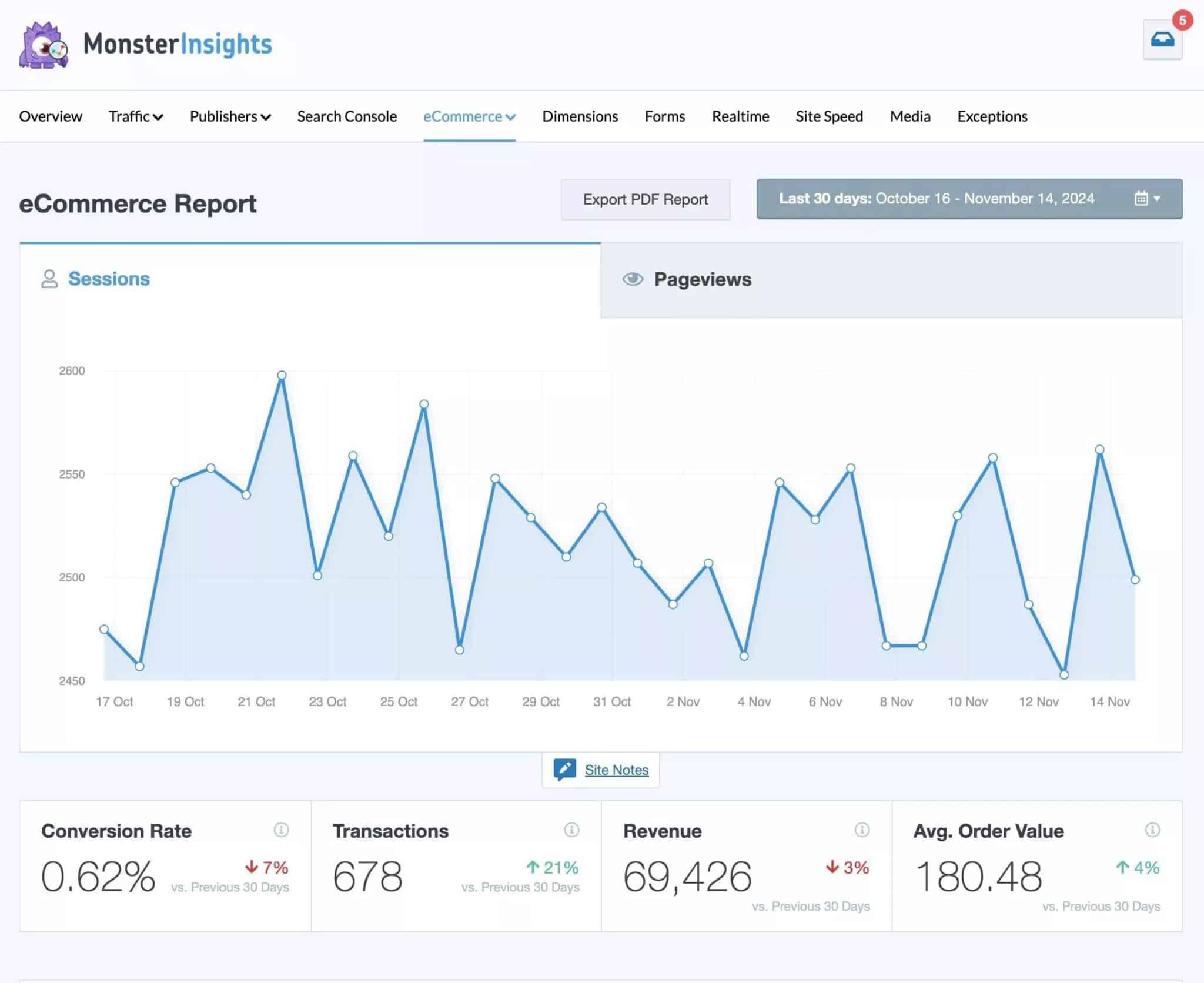Keep the chart on Sessions view
Viewport: 1204px width, 983px height.
click(109, 279)
